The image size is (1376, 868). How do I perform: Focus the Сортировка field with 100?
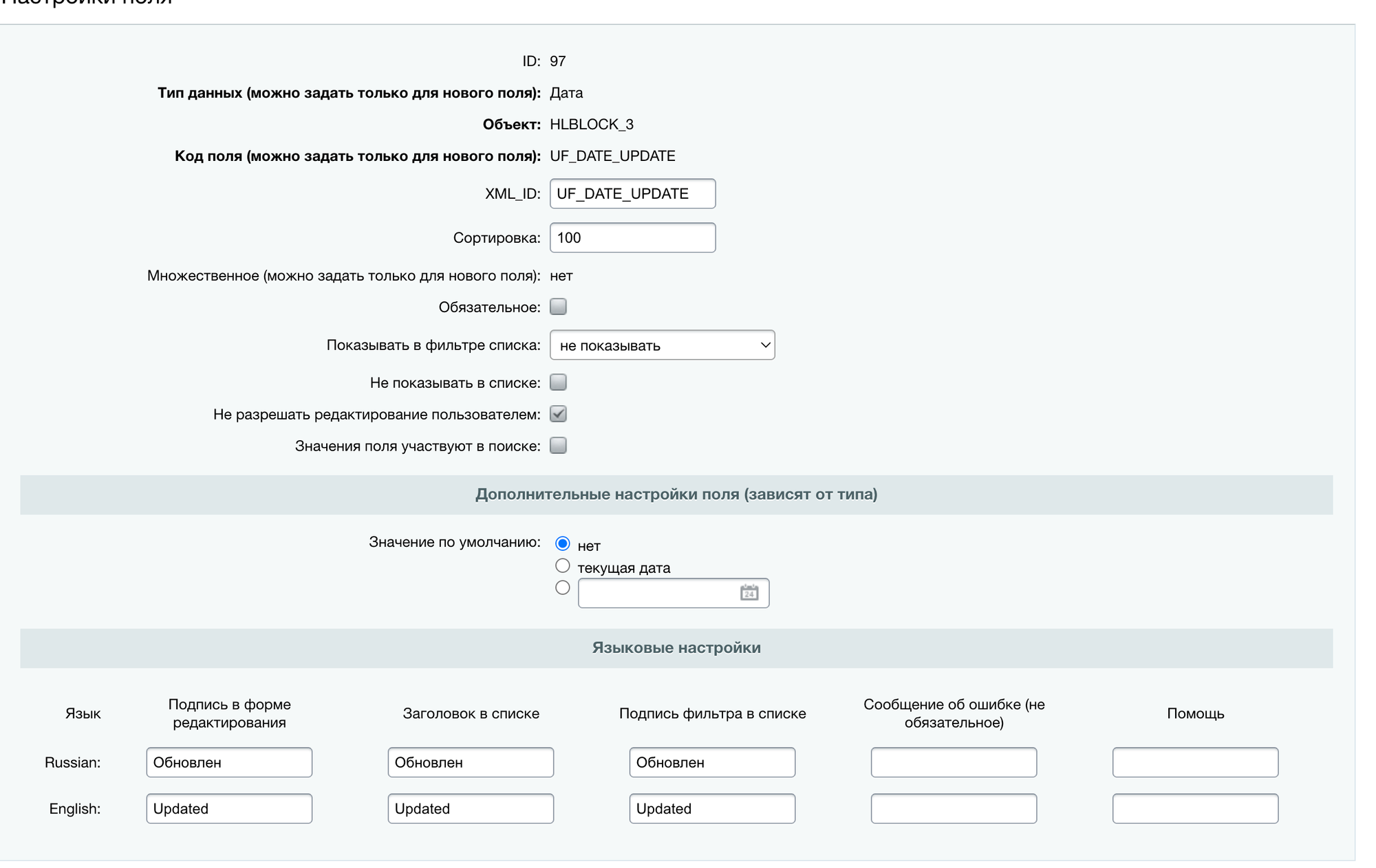tap(632, 238)
